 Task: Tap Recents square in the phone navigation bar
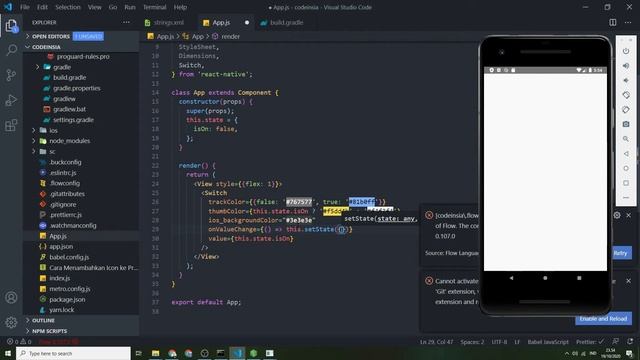click(x=579, y=278)
